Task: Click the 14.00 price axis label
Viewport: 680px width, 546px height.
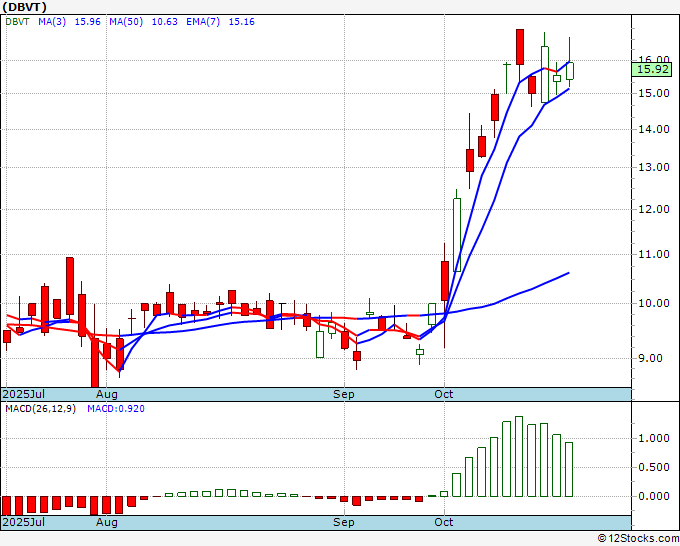Action: [654, 129]
